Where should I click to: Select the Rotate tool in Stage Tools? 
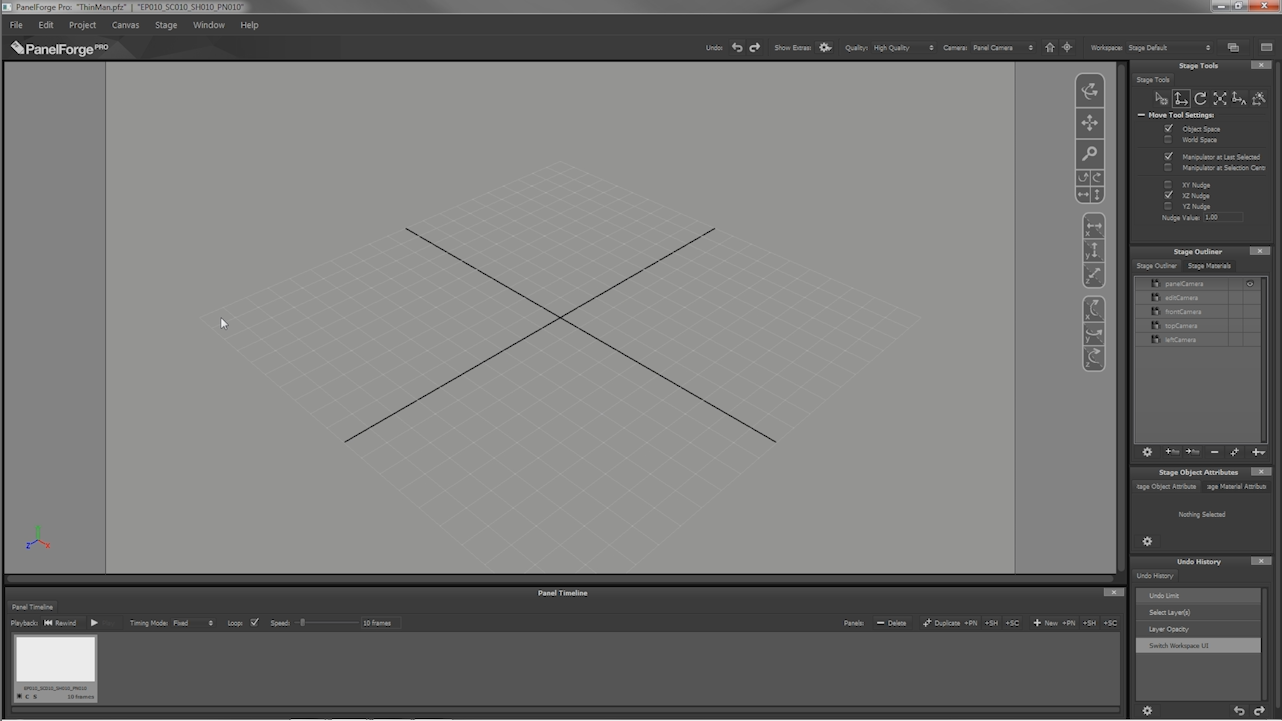click(x=1200, y=98)
